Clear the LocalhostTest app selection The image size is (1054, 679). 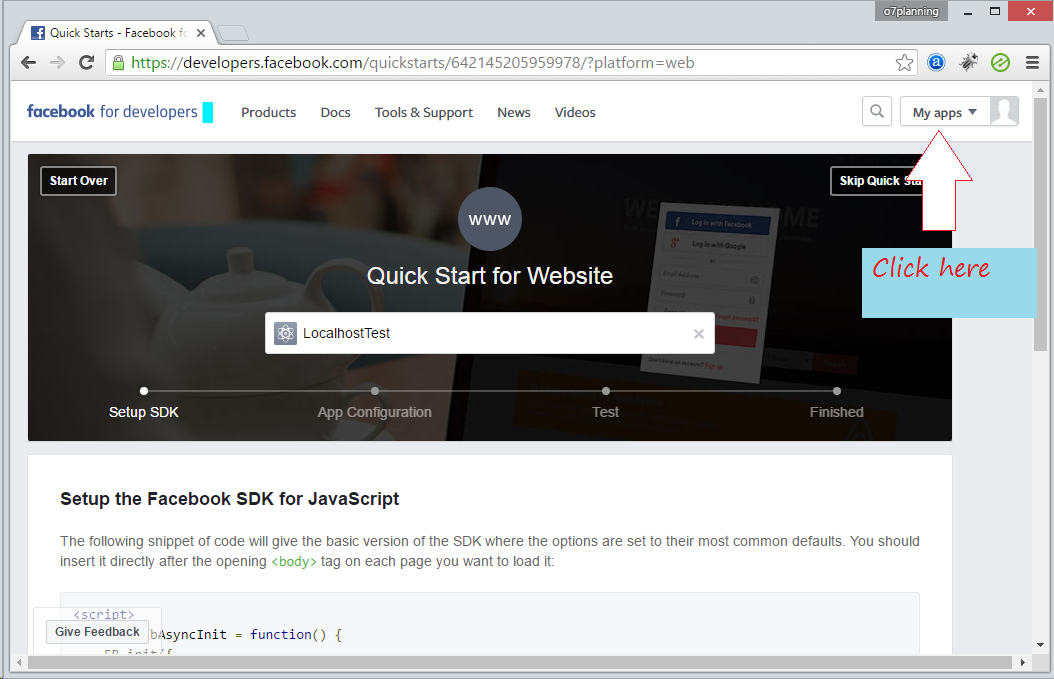click(699, 333)
